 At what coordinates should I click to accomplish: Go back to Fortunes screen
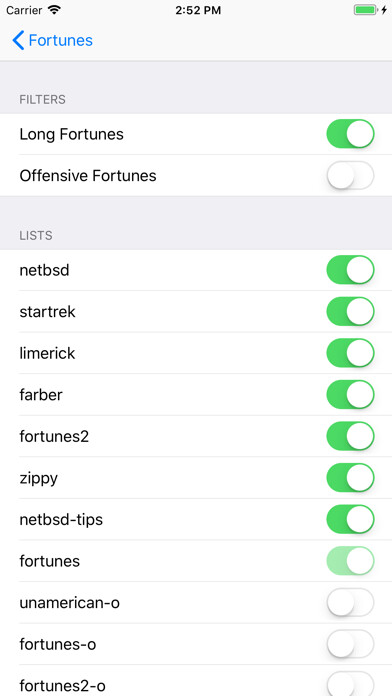pyautogui.click(x=53, y=40)
